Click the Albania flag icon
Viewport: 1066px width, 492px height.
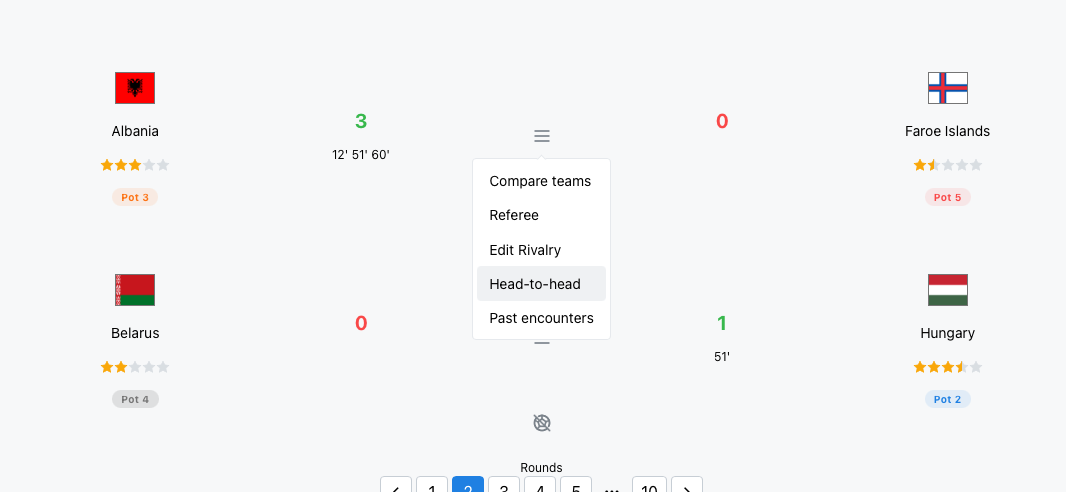pos(135,88)
